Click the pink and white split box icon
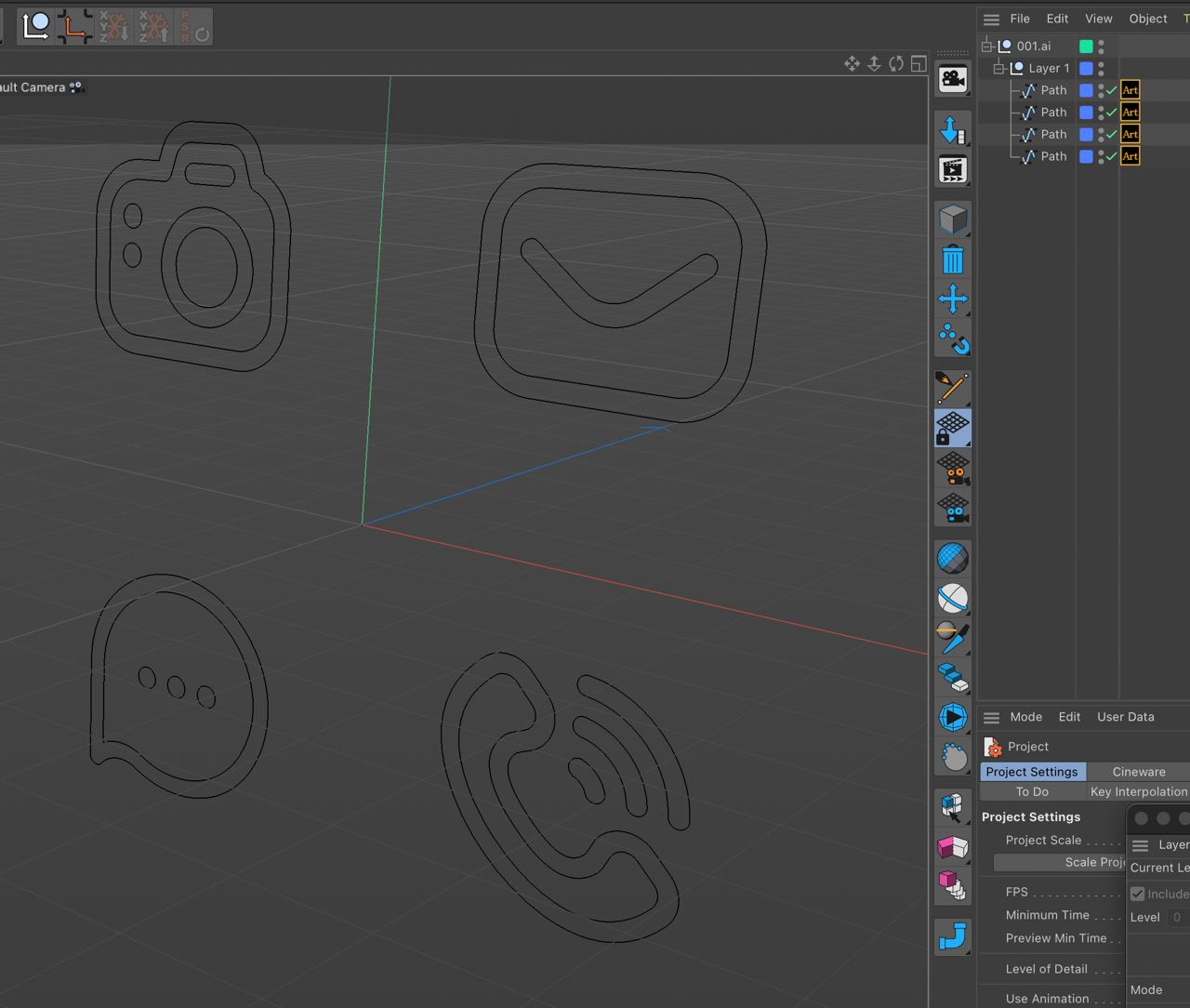Viewport: 1190px width, 1008px height. coord(952,846)
